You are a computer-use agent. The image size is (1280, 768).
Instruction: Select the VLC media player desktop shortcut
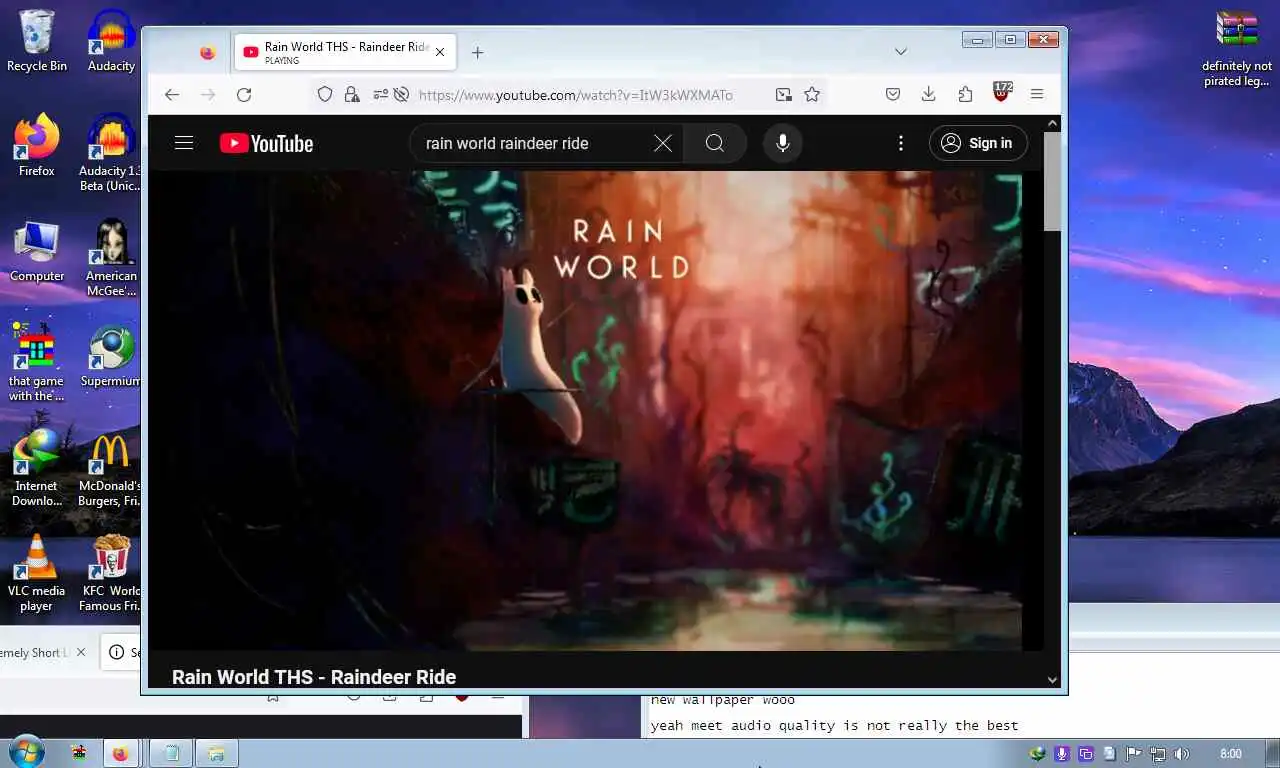37,573
